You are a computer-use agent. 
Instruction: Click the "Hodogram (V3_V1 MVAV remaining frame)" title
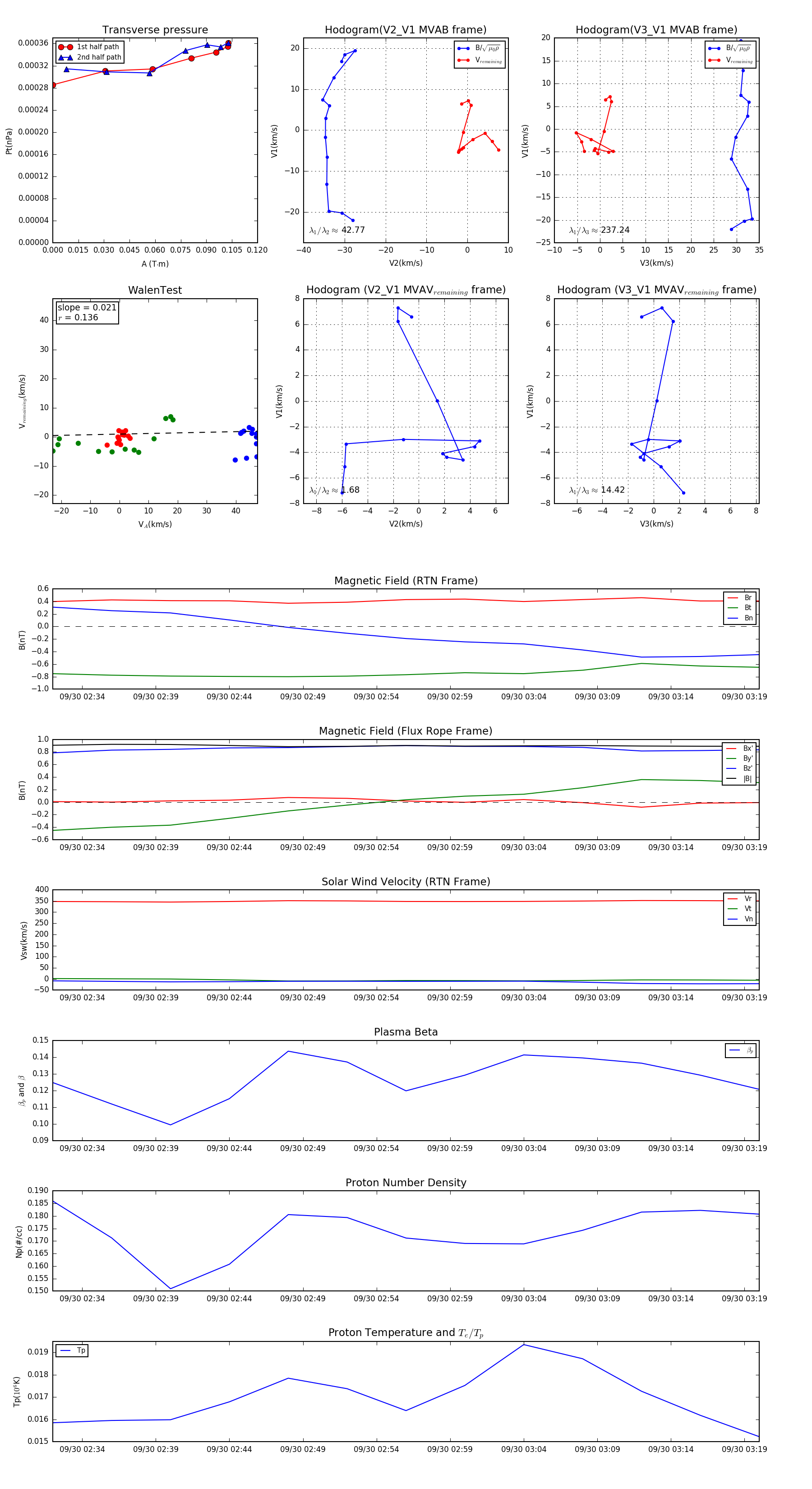656,290
